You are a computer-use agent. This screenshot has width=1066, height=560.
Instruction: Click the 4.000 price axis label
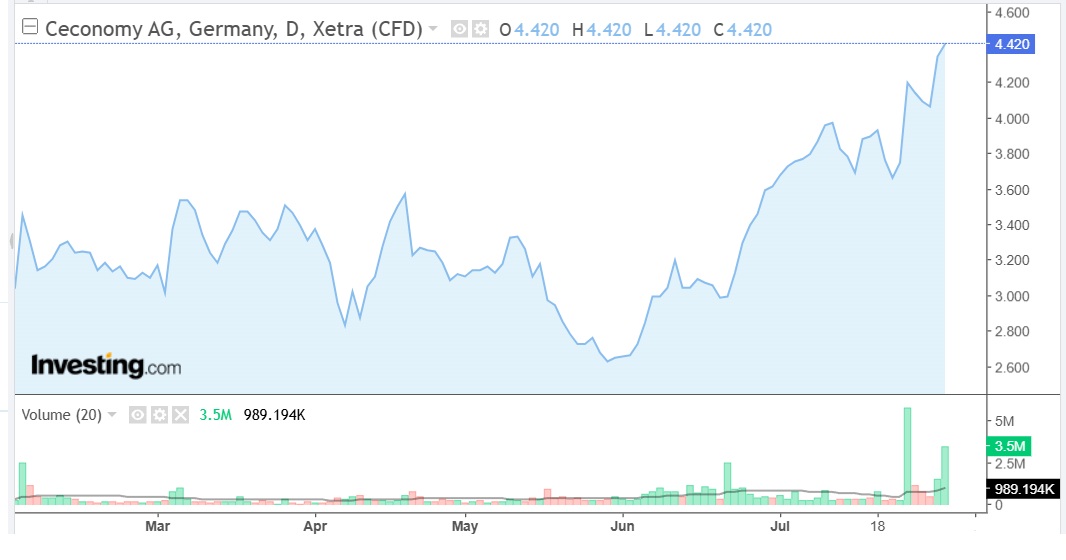1012,118
